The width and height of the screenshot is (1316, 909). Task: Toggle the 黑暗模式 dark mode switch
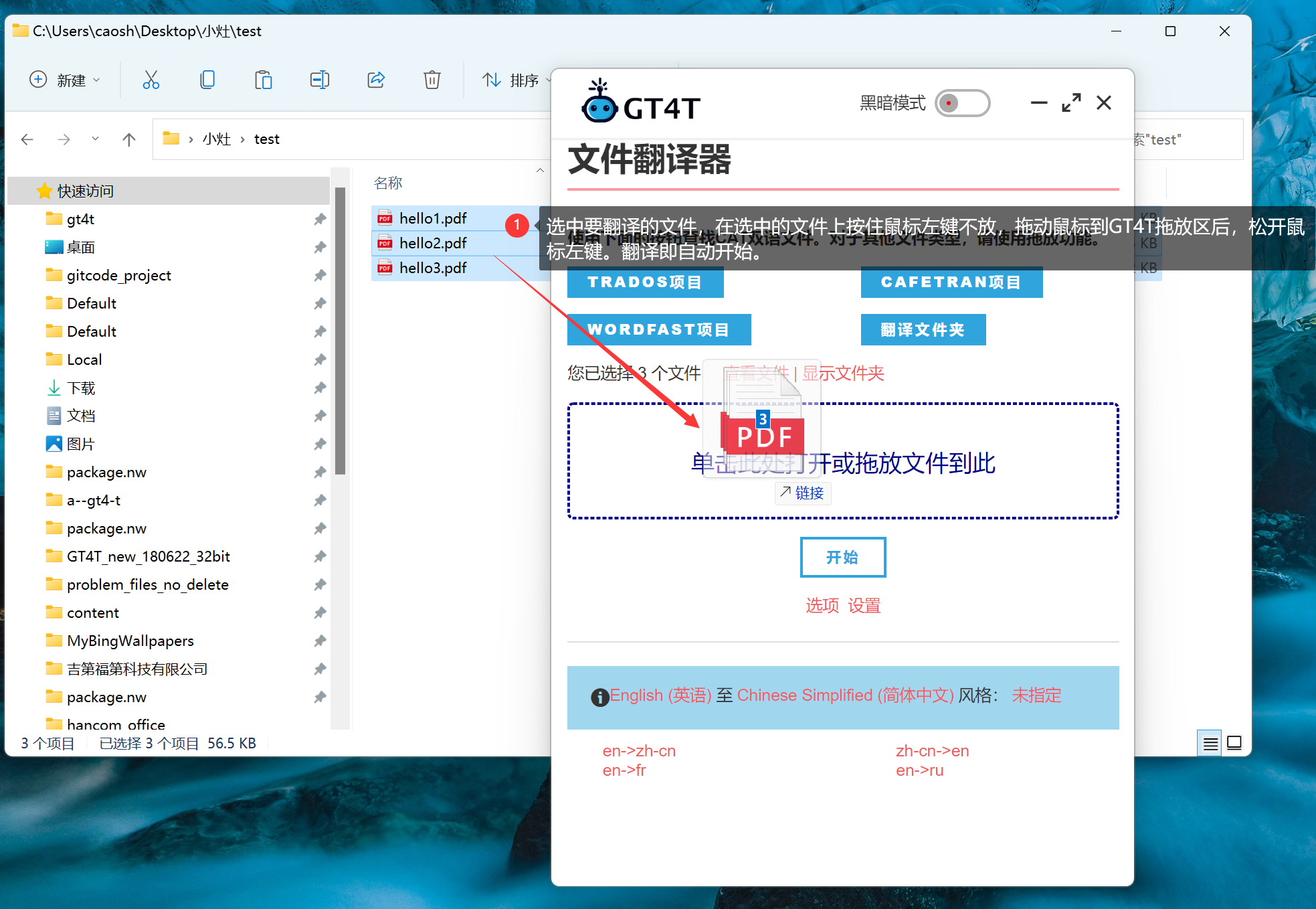coord(962,103)
